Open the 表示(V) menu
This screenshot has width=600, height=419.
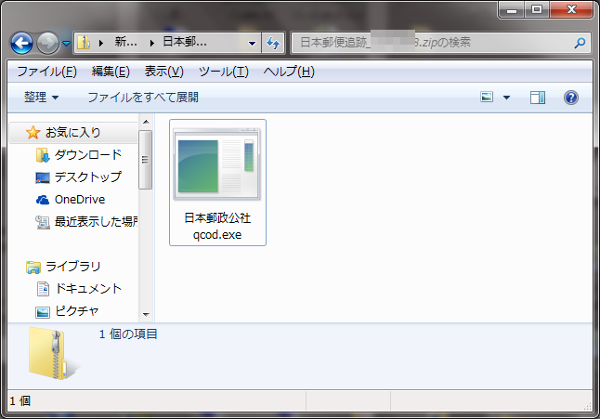coord(164,72)
